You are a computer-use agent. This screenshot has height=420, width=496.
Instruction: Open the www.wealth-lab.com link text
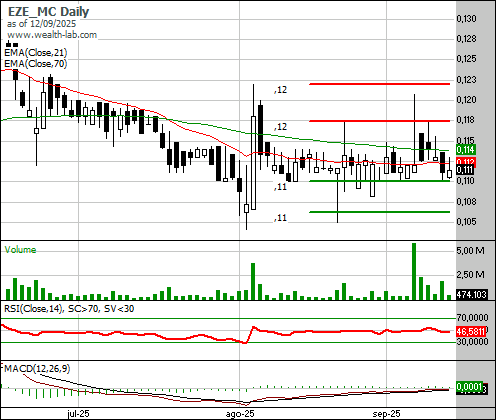[x=52, y=35]
